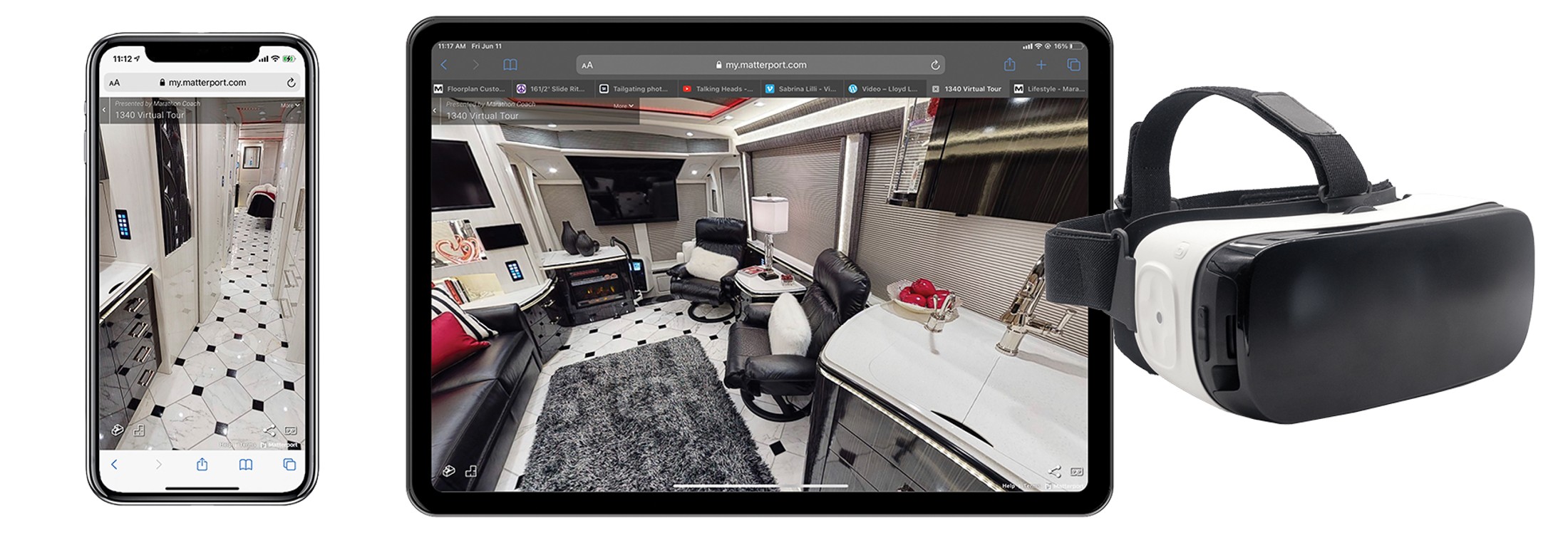Share the tour from phone Matterport viewer

269,430
